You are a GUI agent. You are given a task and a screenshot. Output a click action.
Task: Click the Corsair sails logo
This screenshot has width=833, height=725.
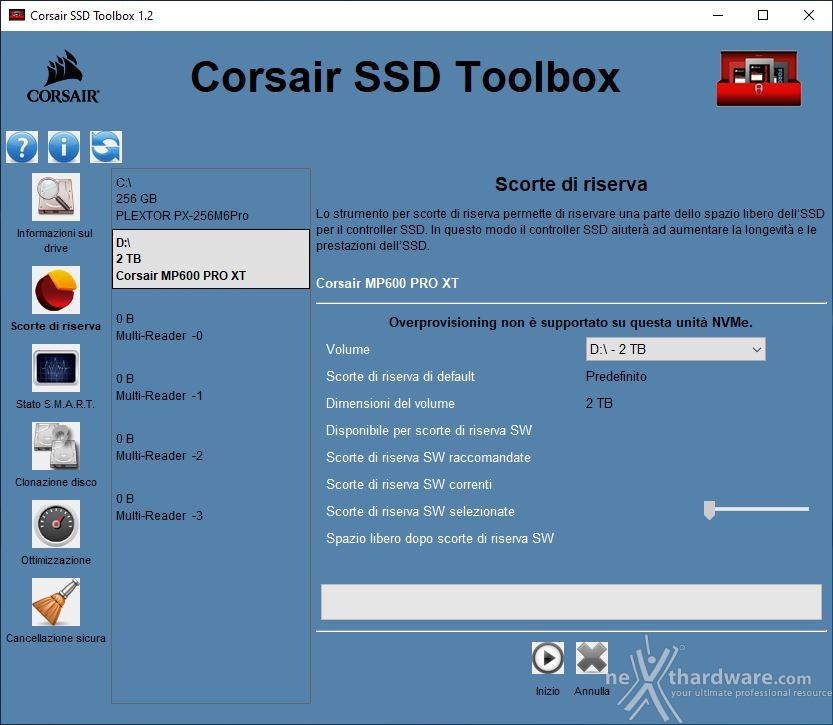coord(63,76)
